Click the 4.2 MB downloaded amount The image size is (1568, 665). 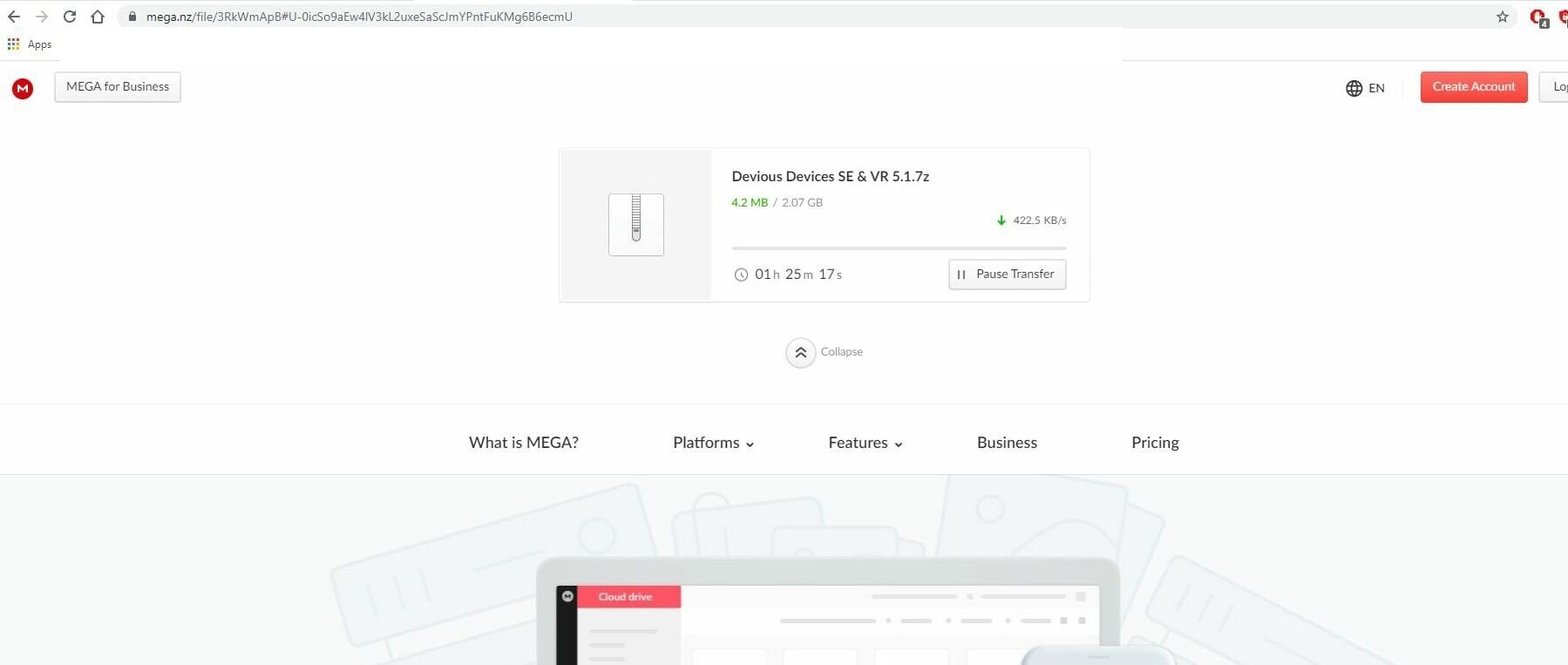[750, 202]
